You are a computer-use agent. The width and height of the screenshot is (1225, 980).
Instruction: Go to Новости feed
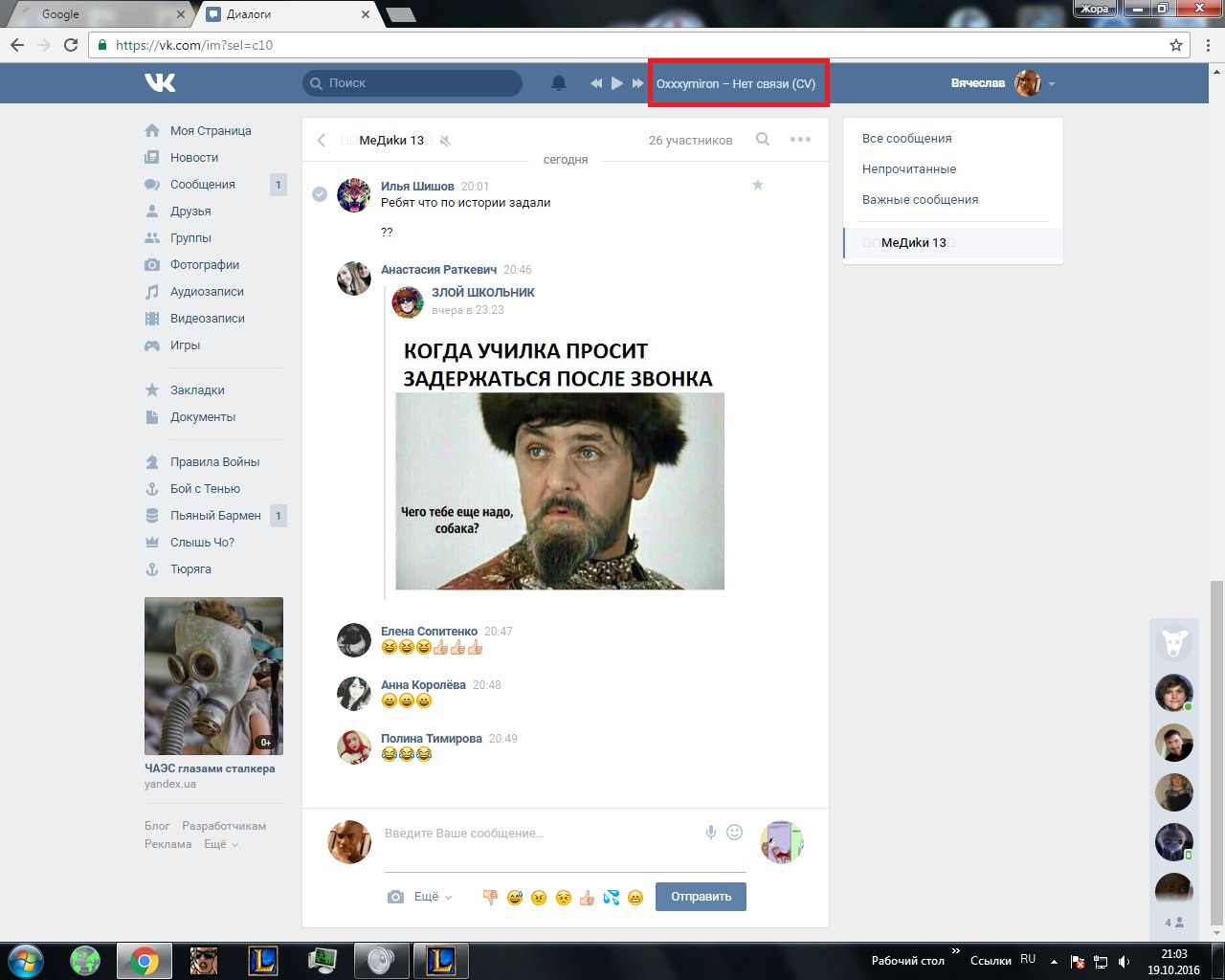coord(194,157)
